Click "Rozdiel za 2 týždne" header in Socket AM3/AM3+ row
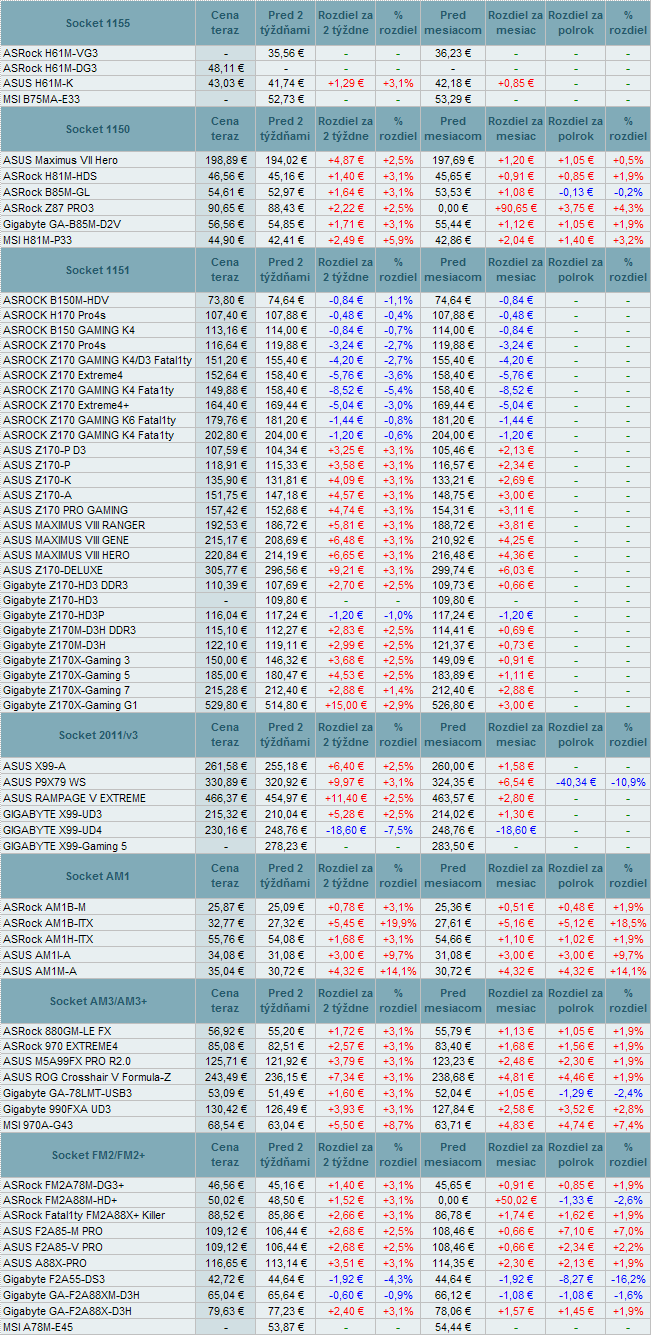Screen dimensions: 651x1335 pyautogui.click(x=347, y=1001)
